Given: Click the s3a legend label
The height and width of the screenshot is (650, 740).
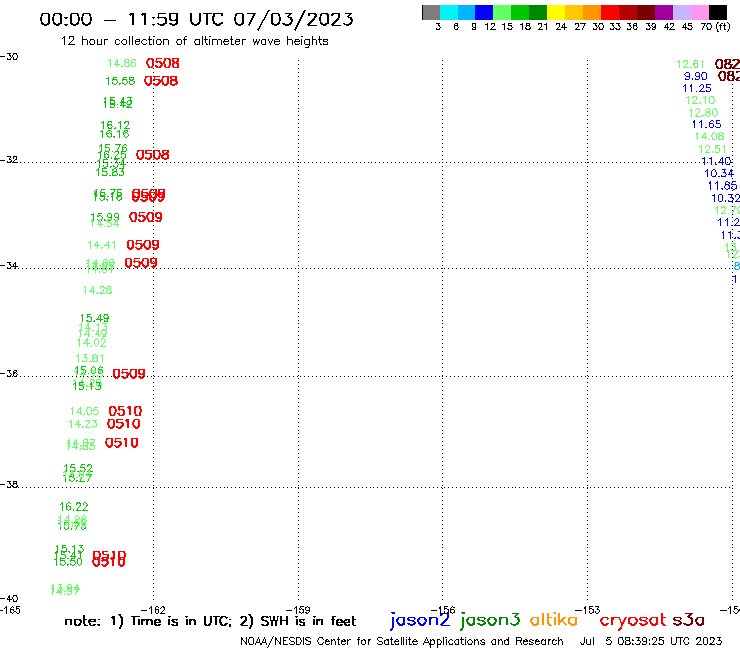Looking at the screenshot, I should tap(688, 620).
